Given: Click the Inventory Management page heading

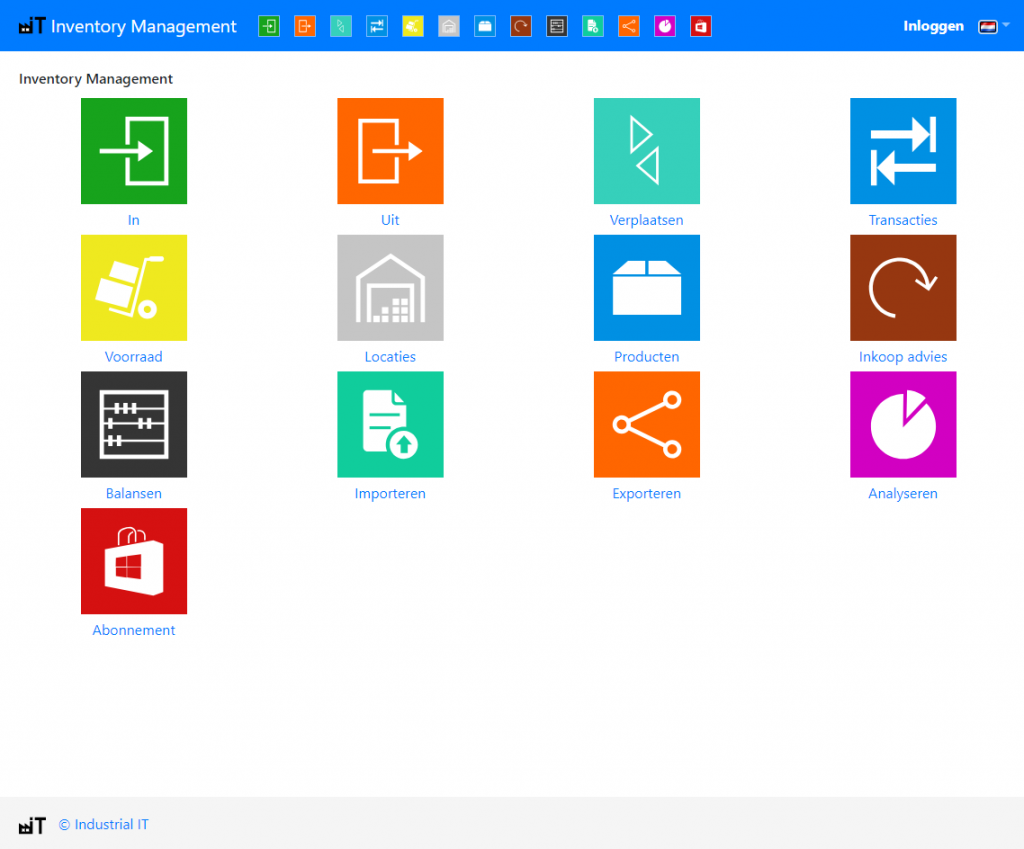Looking at the screenshot, I should [95, 79].
